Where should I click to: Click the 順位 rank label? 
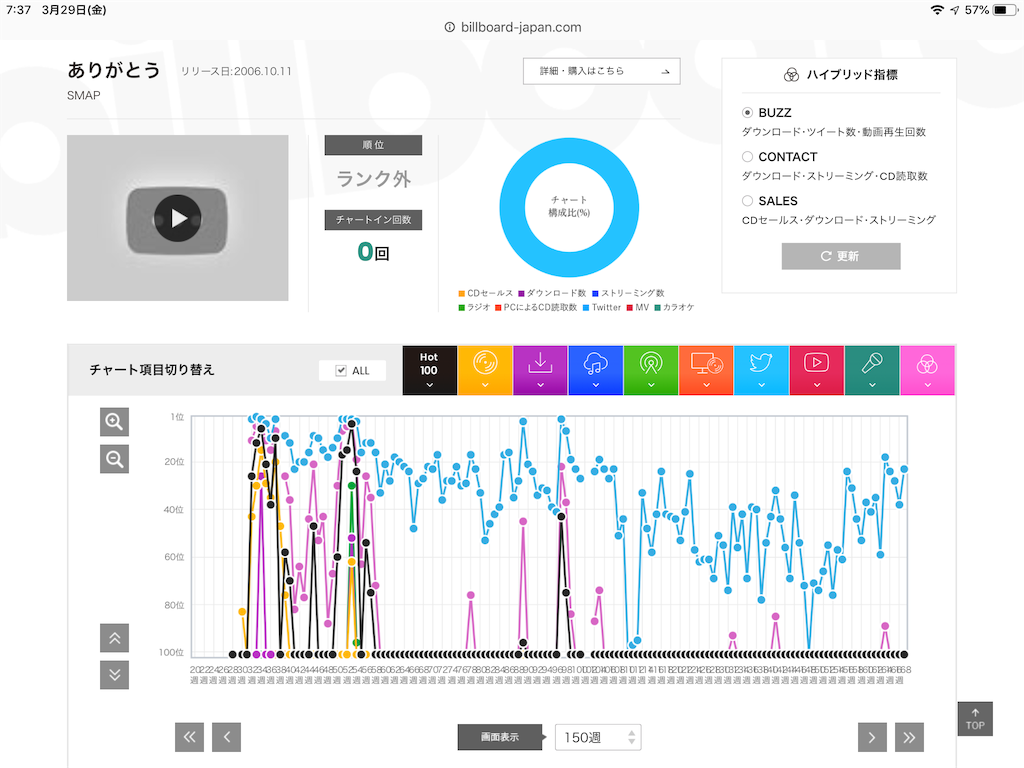[373, 145]
